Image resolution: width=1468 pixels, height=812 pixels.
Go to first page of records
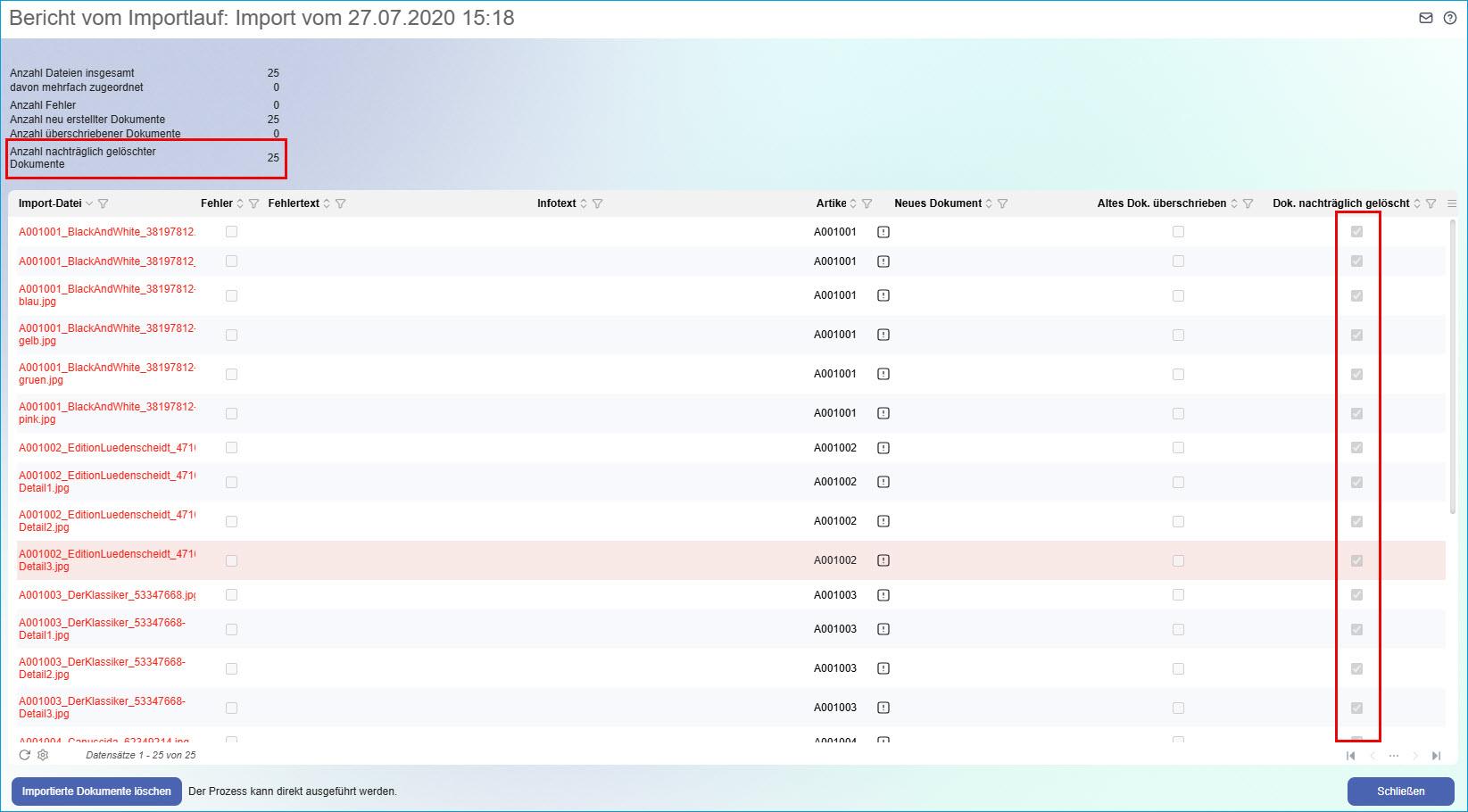pyautogui.click(x=1351, y=756)
